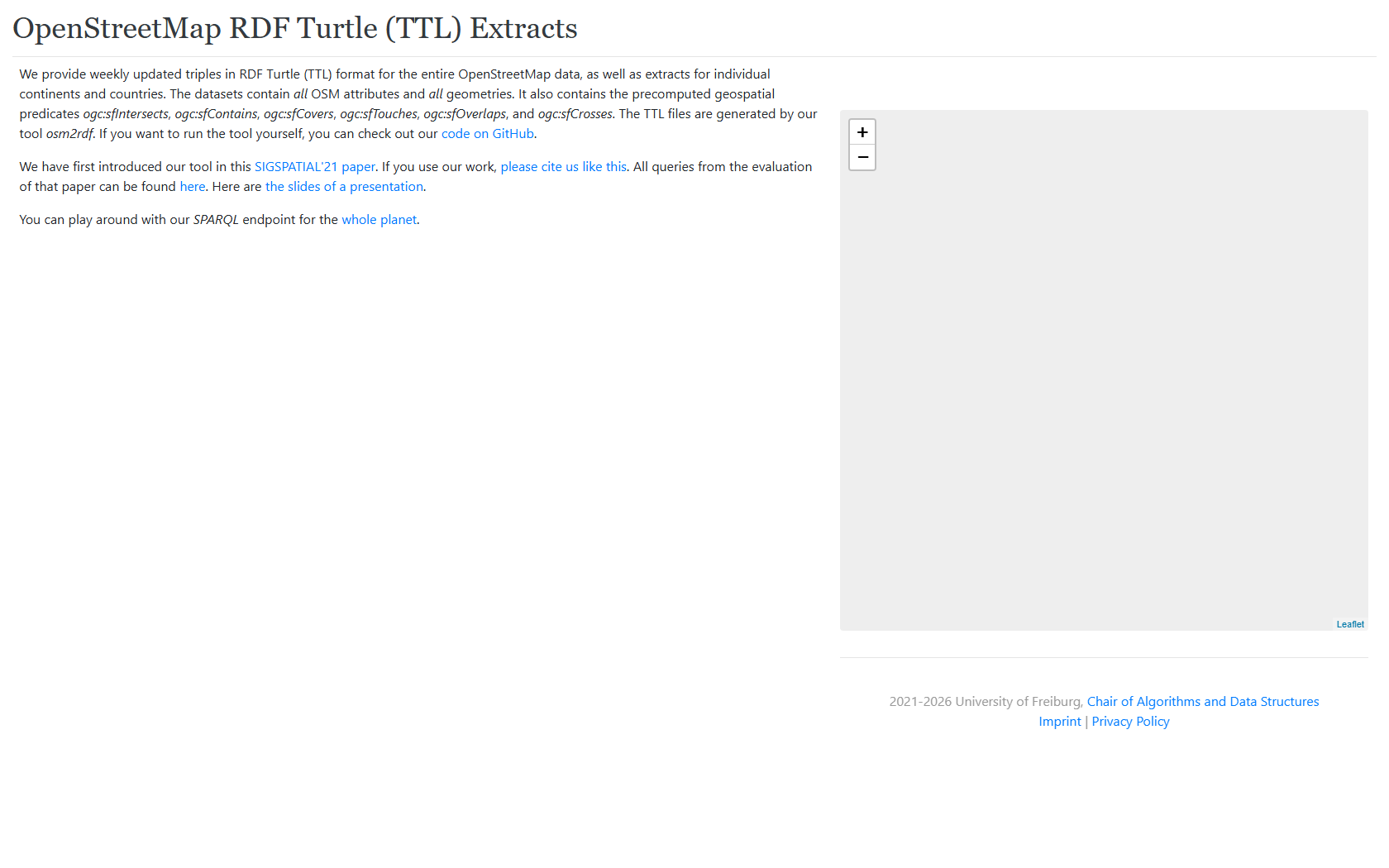Visit Chair of Algorithms and Data Structures

pyautogui.click(x=1203, y=702)
